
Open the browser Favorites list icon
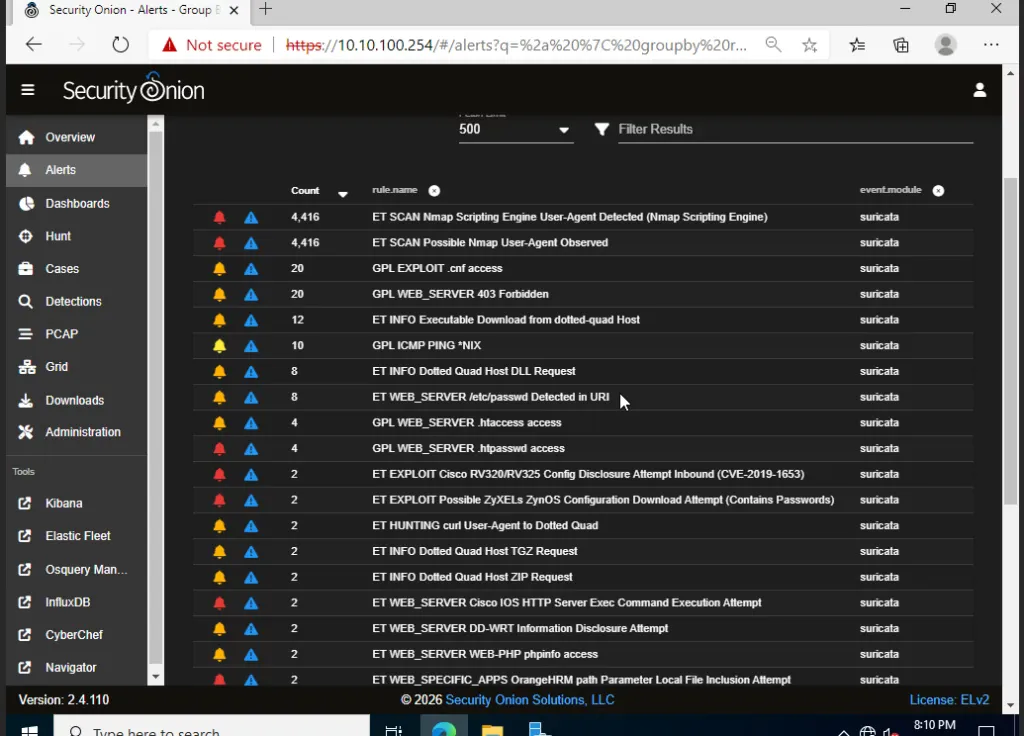[857, 44]
